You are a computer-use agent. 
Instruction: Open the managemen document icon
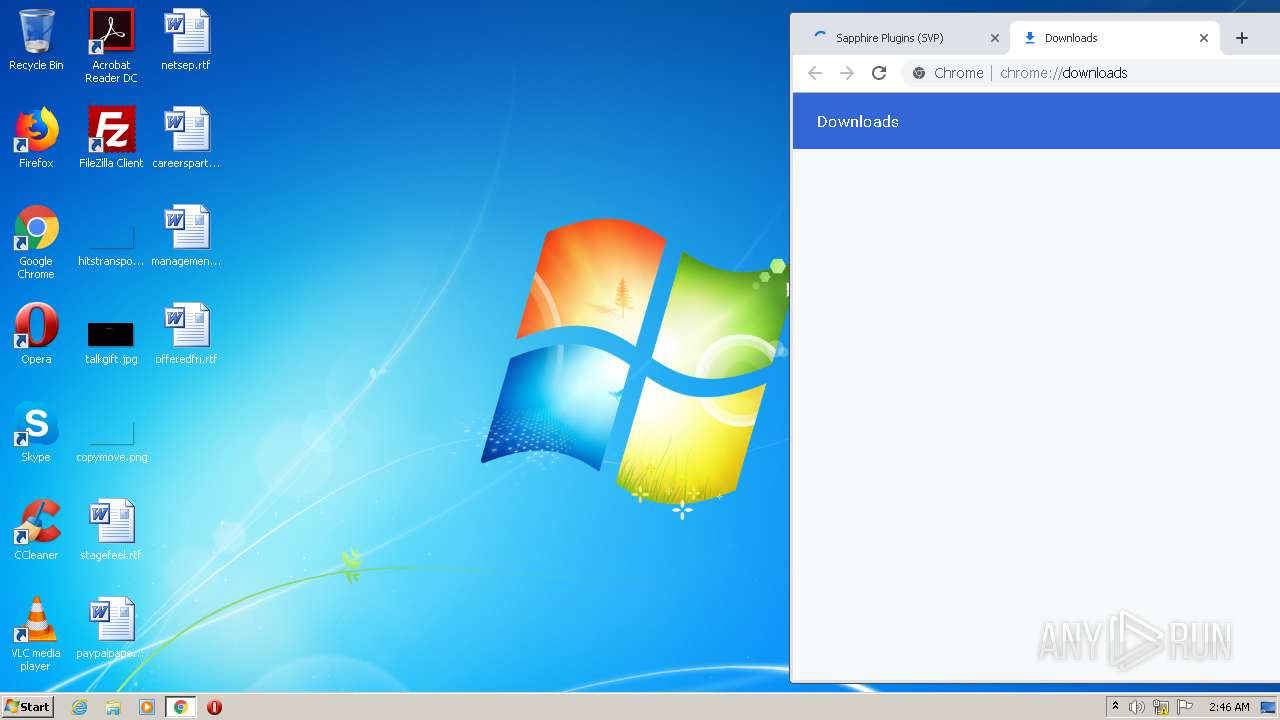click(x=186, y=237)
